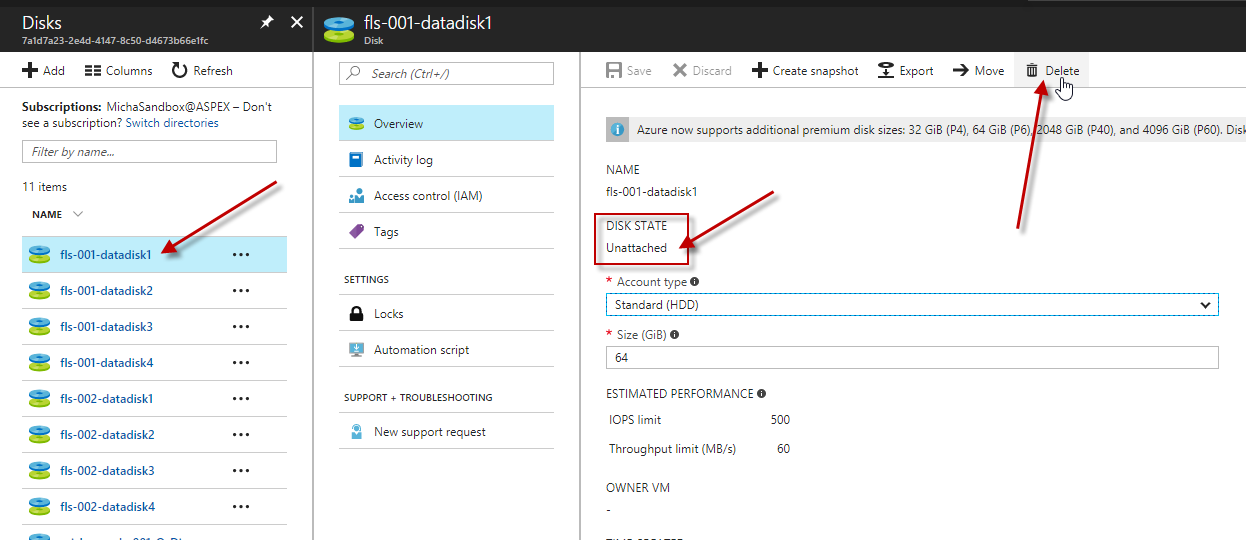This screenshot has height=540, width=1246.
Task: Click the Size (GiB) field
Action: click(912, 357)
